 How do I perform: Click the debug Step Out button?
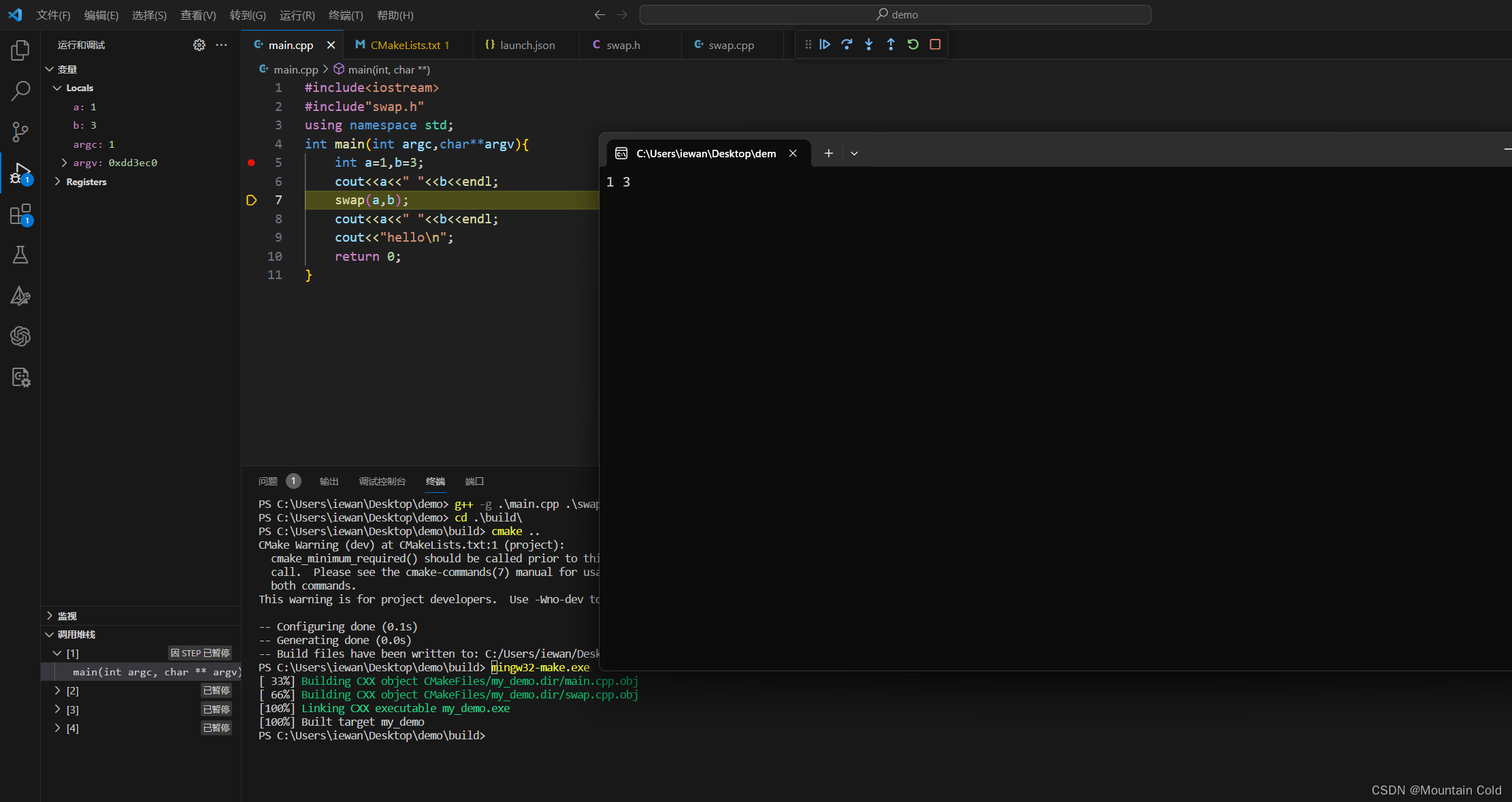coord(891,44)
